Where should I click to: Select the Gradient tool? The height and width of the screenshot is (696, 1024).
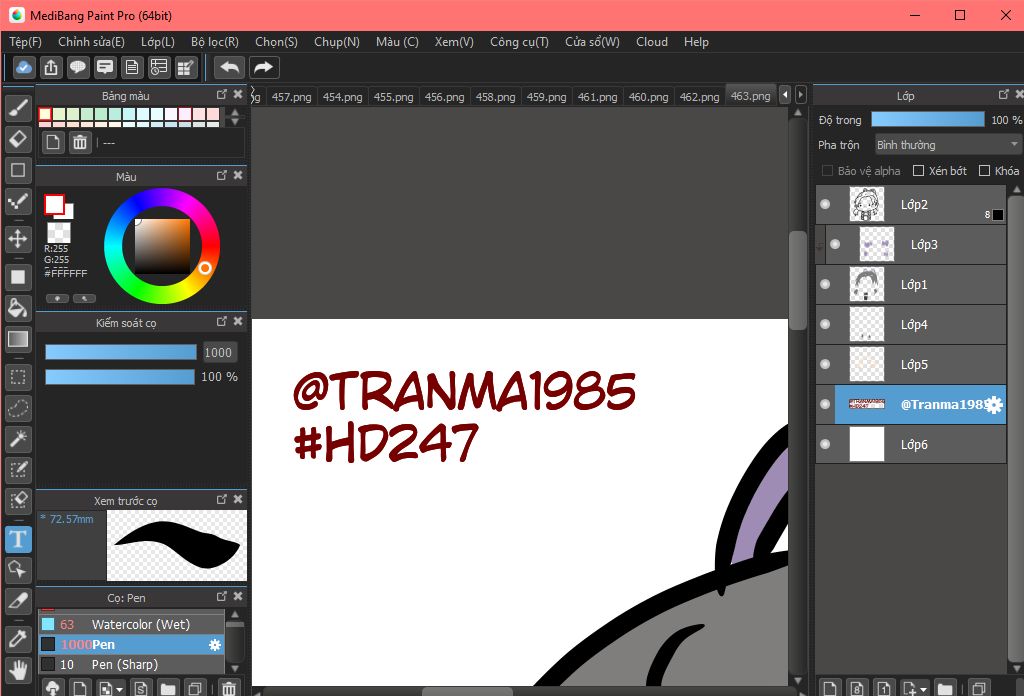tap(18, 340)
